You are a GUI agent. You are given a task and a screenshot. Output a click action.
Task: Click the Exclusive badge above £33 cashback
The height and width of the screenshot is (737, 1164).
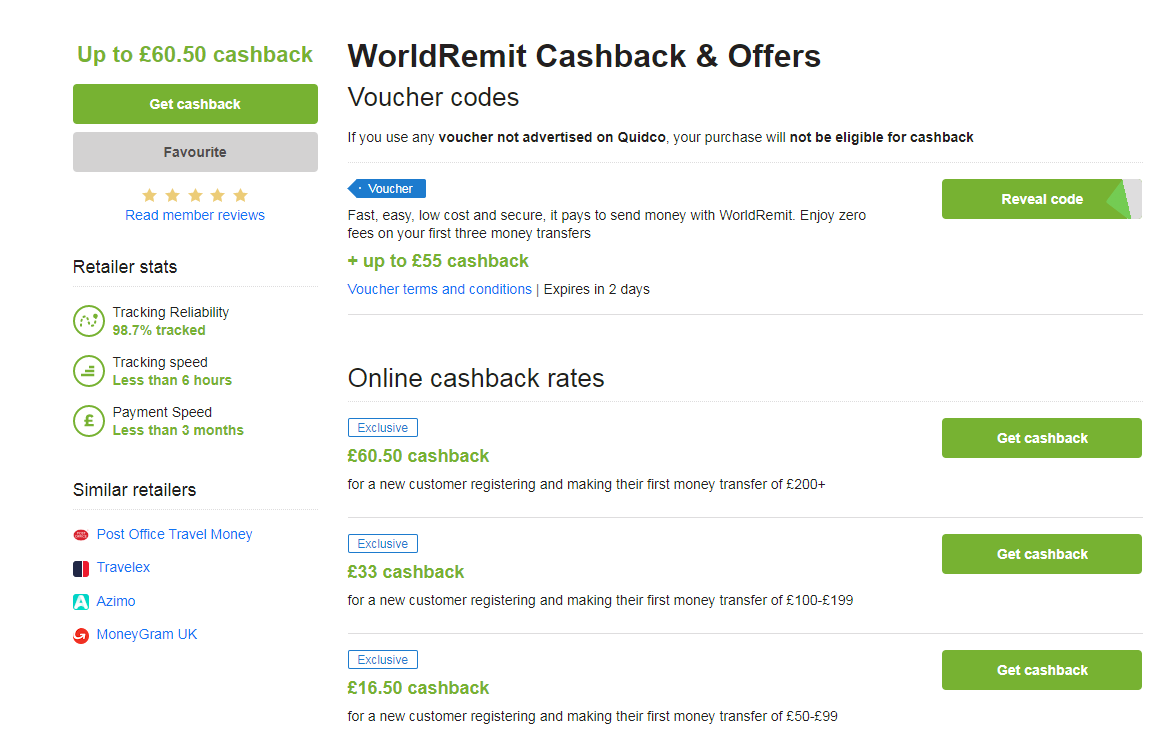coord(382,543)
